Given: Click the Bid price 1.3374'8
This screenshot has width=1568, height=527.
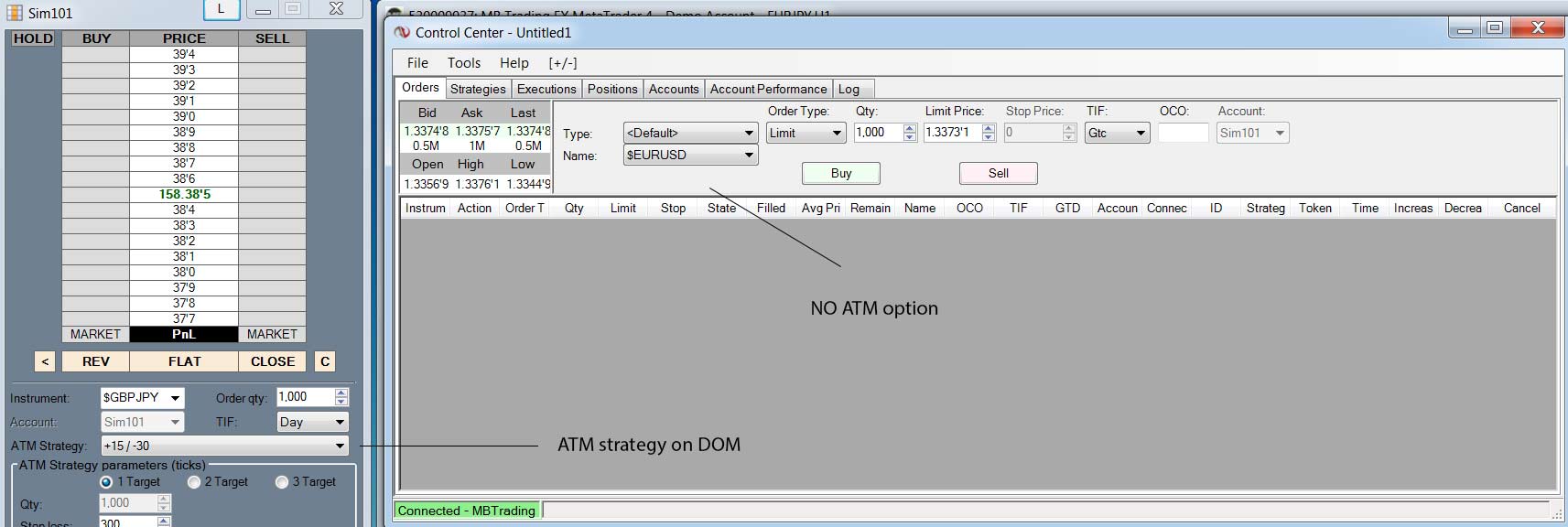Looking at the screenshot, I should pyautogui.click(x=427, y=131).
